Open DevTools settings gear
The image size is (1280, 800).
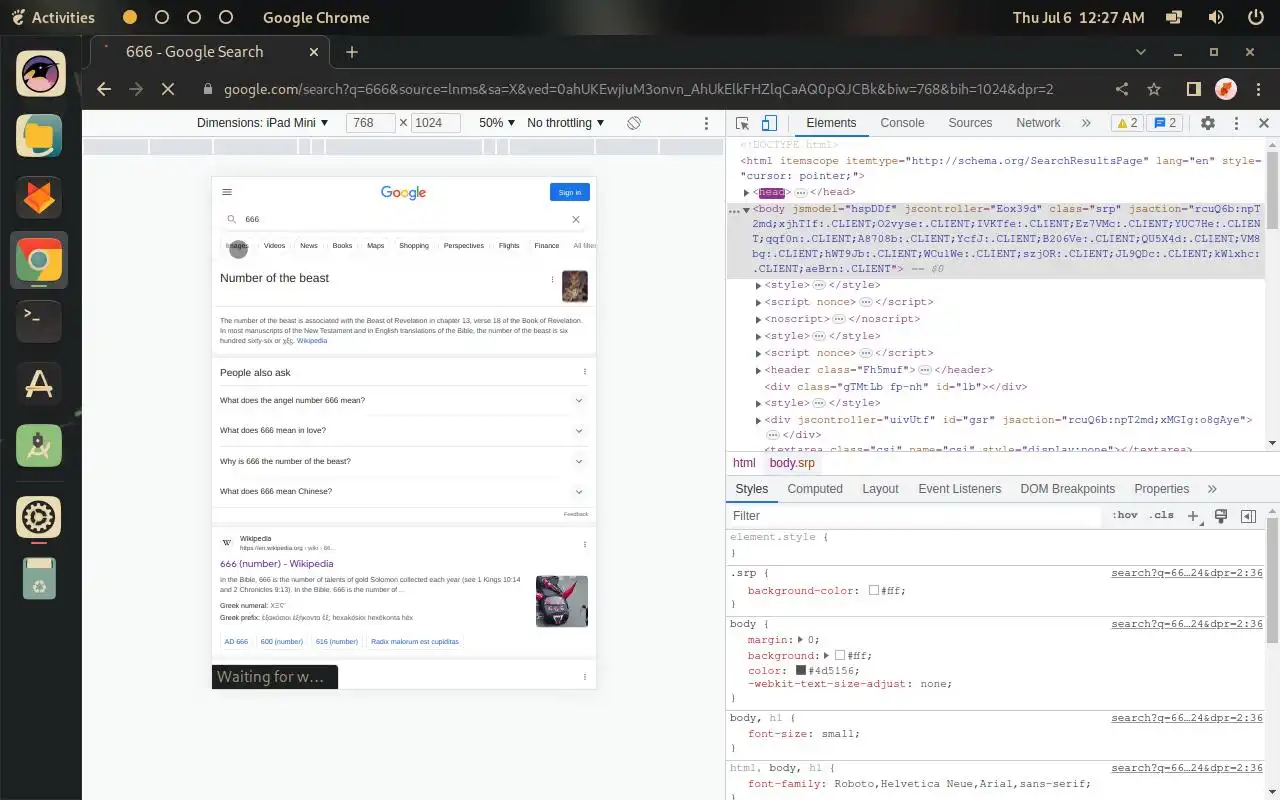pos(1208,123)
